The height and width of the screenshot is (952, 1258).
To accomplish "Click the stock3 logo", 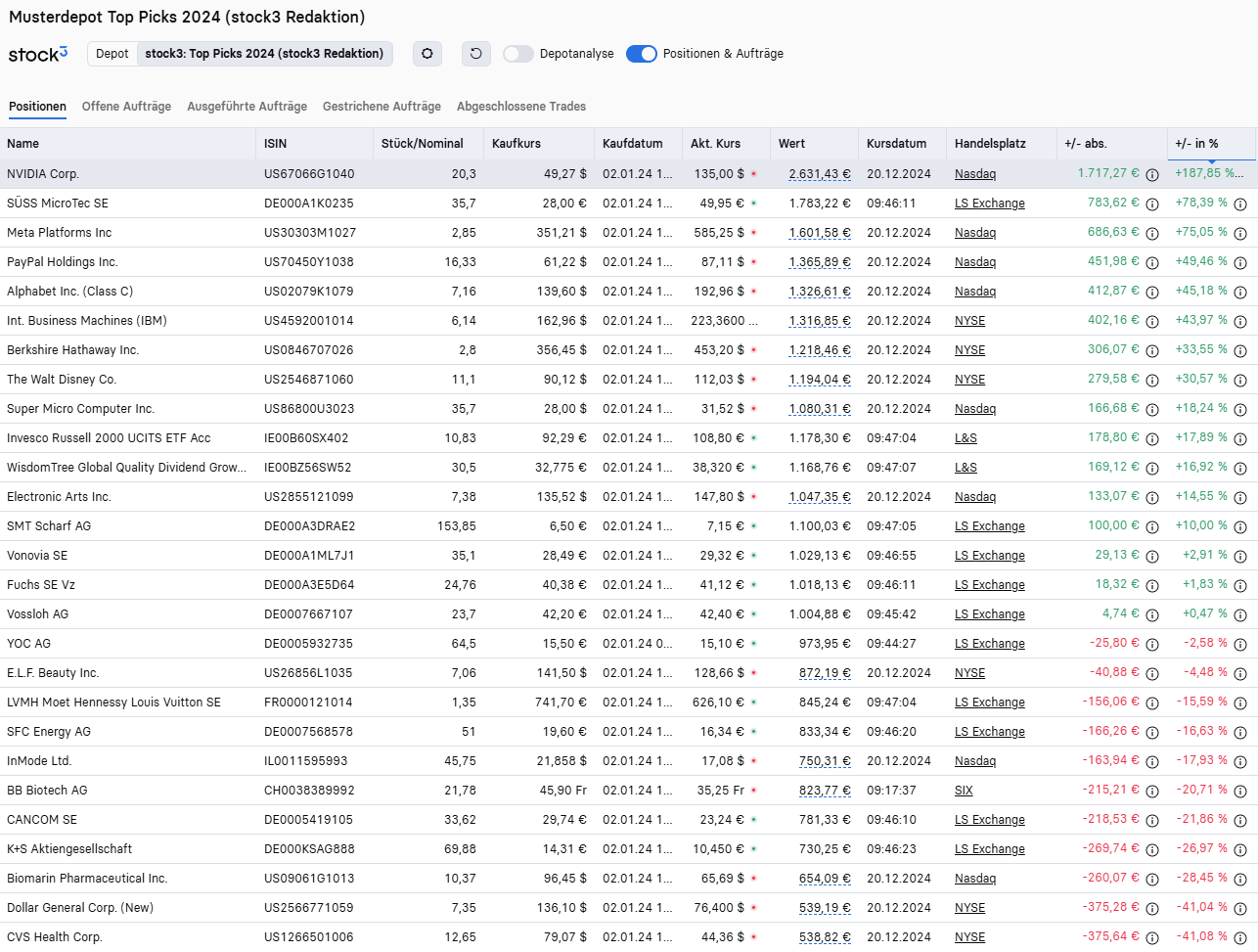I will (38, 54).
